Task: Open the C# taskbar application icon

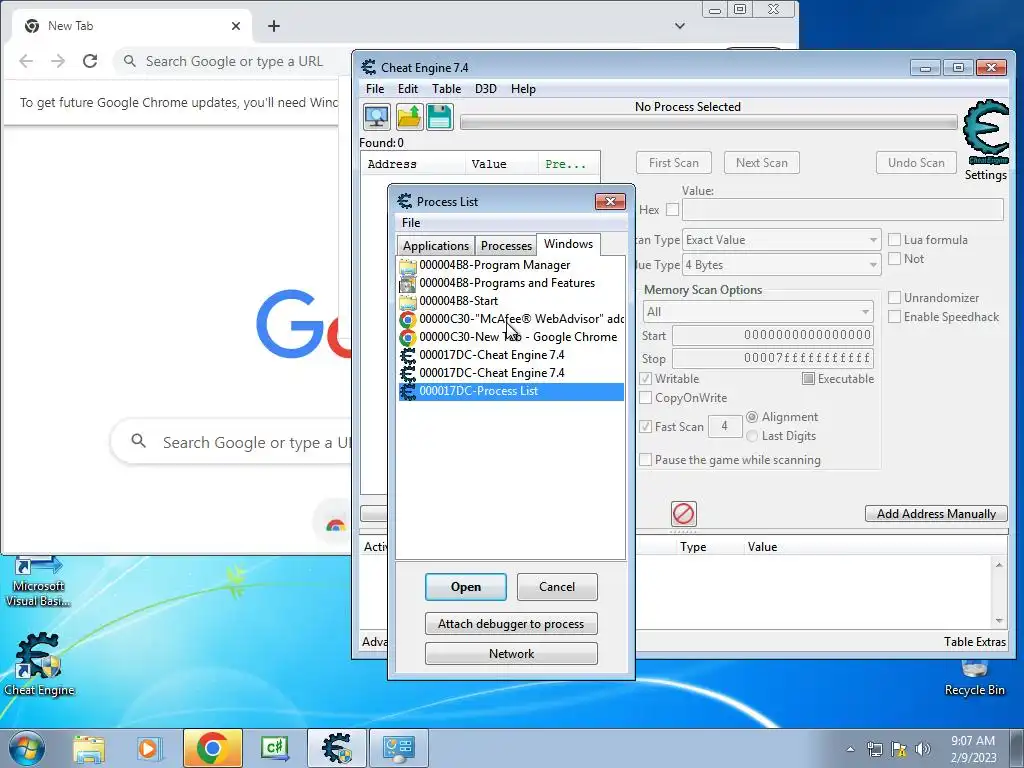Action: [274, 748]
